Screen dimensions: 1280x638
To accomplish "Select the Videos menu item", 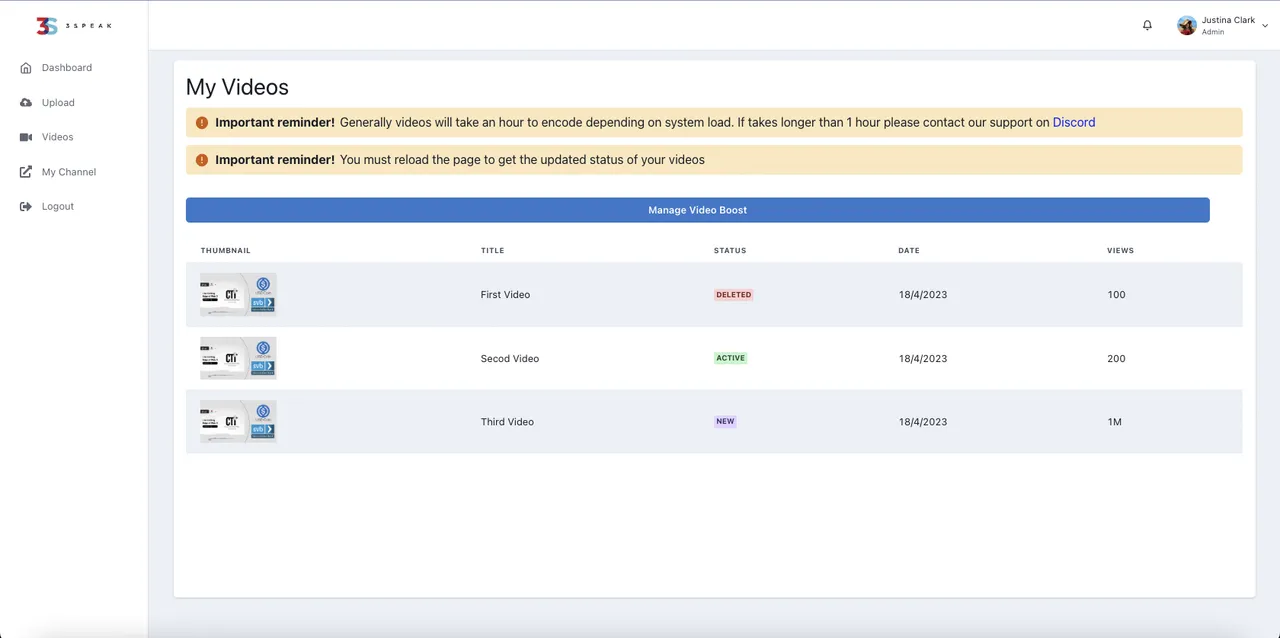I will [x=58, y=137].
